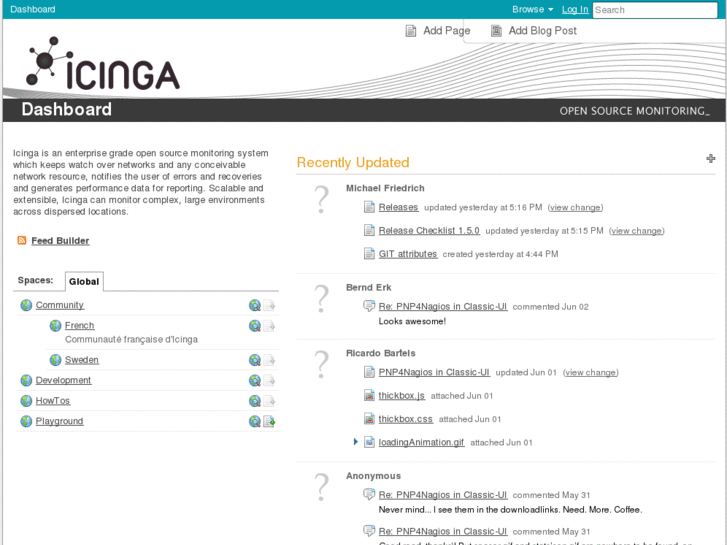The width and height of the screenshot is (727, 545).
Task: Click the add page icon in Playground row
Action: tap(269, 421)
